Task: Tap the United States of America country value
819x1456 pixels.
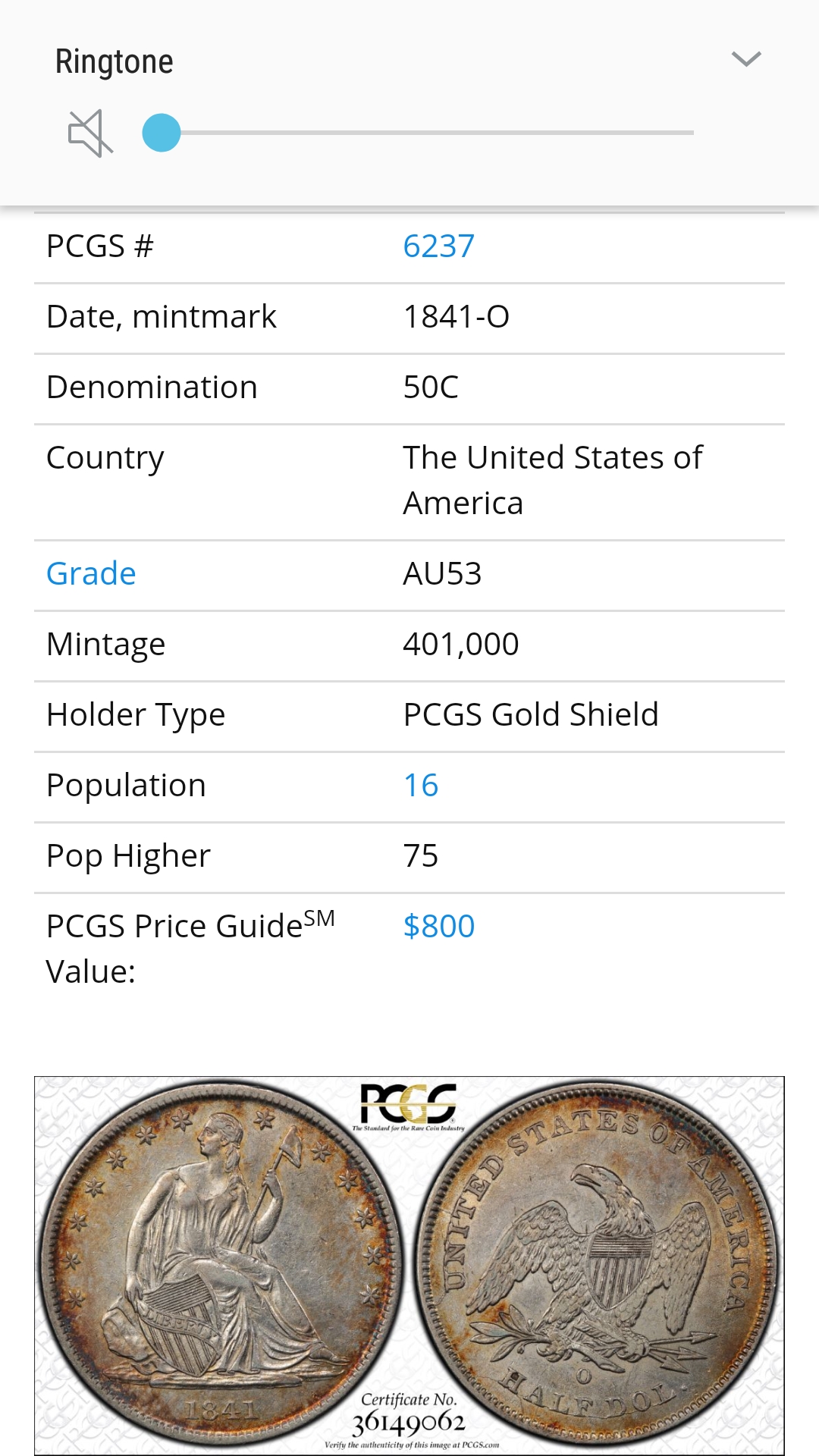Action: point(553,481)
